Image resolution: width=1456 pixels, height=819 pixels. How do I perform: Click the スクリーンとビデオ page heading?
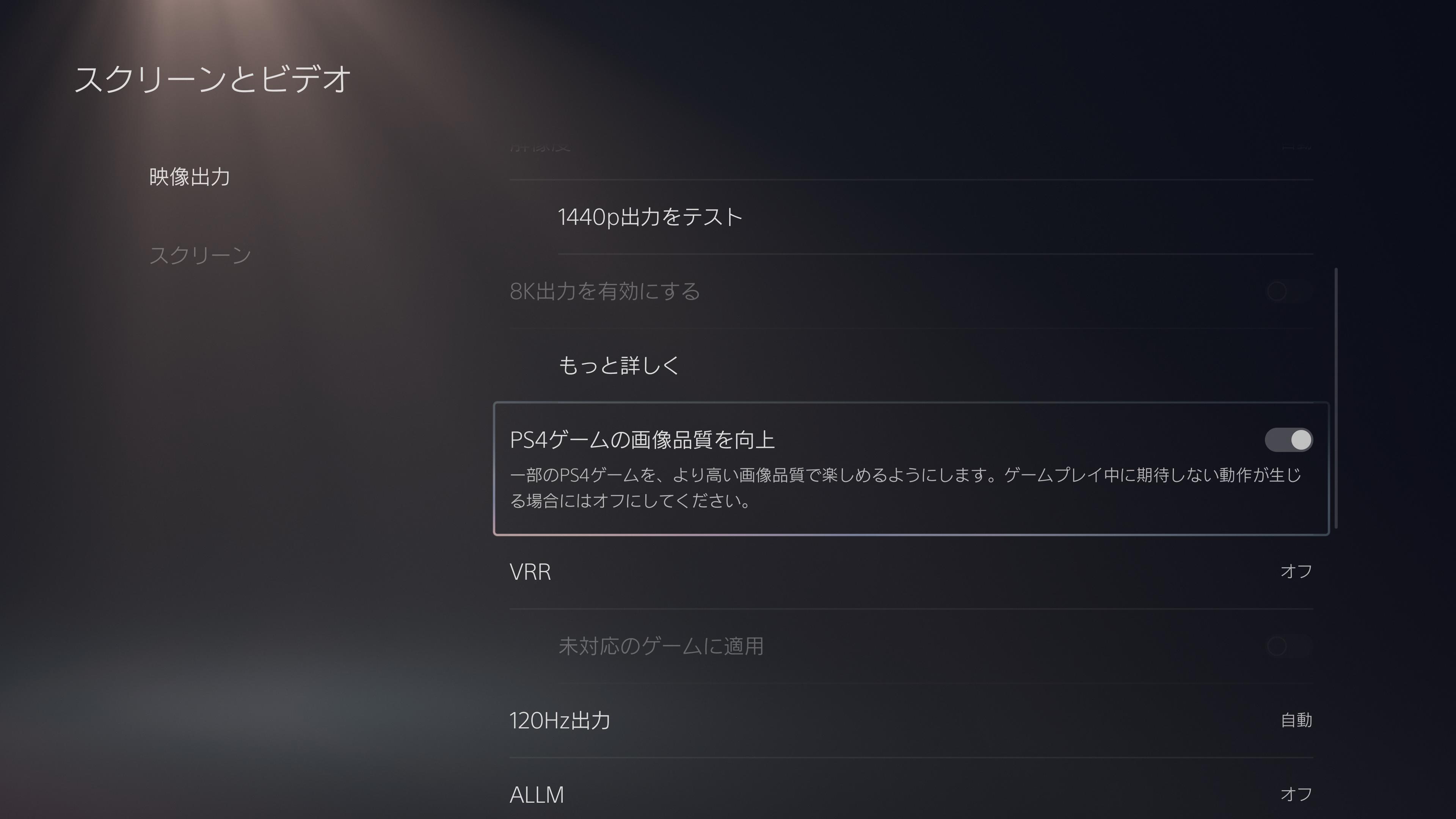click(212, 78)
